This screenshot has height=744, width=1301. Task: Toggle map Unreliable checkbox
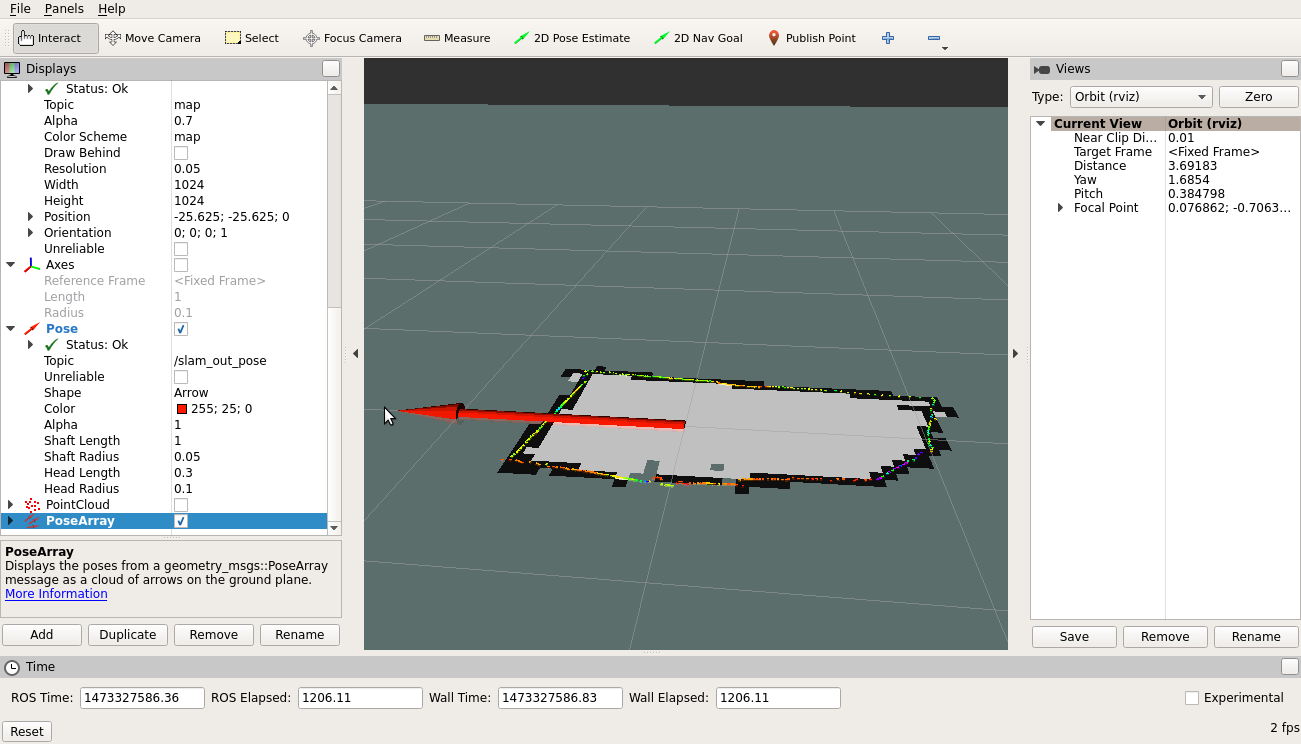pos(181,249)
